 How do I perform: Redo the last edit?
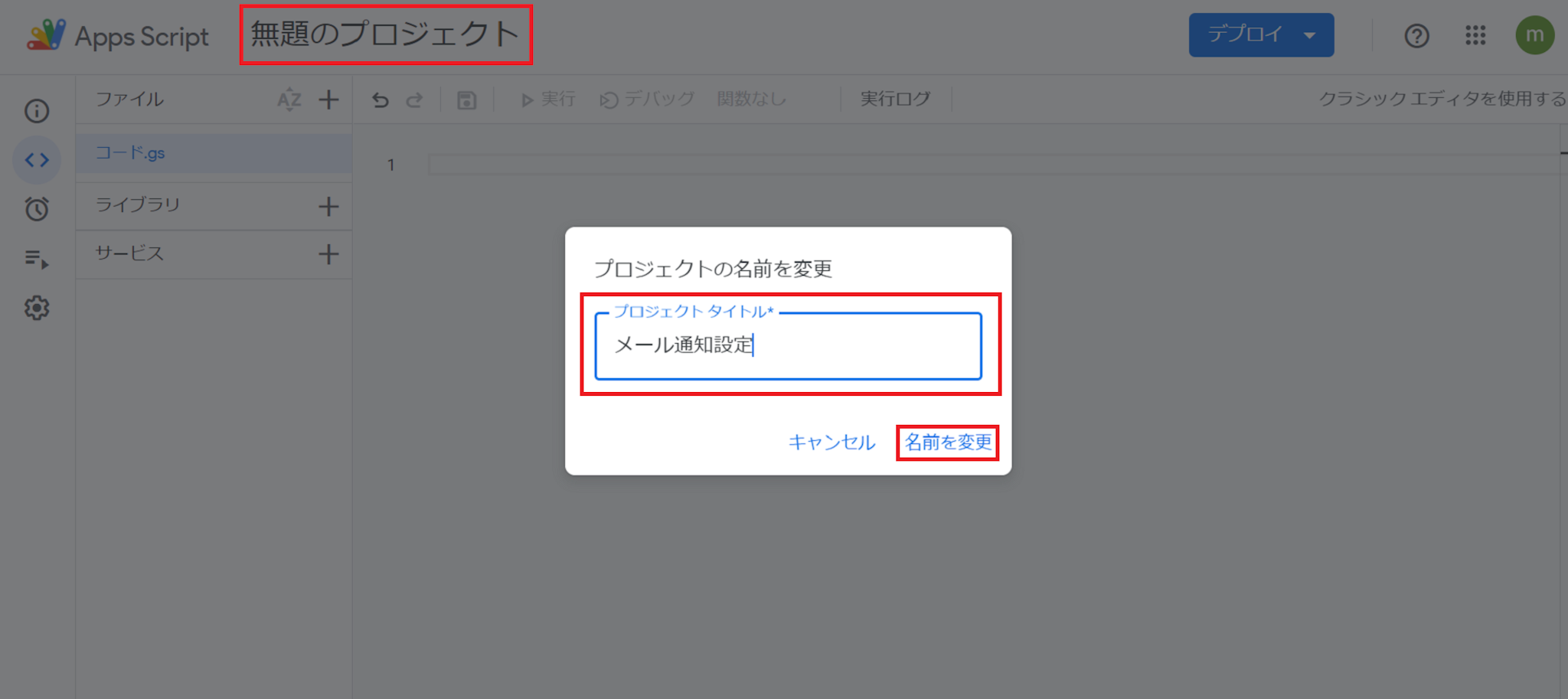(x=414, y=100)
